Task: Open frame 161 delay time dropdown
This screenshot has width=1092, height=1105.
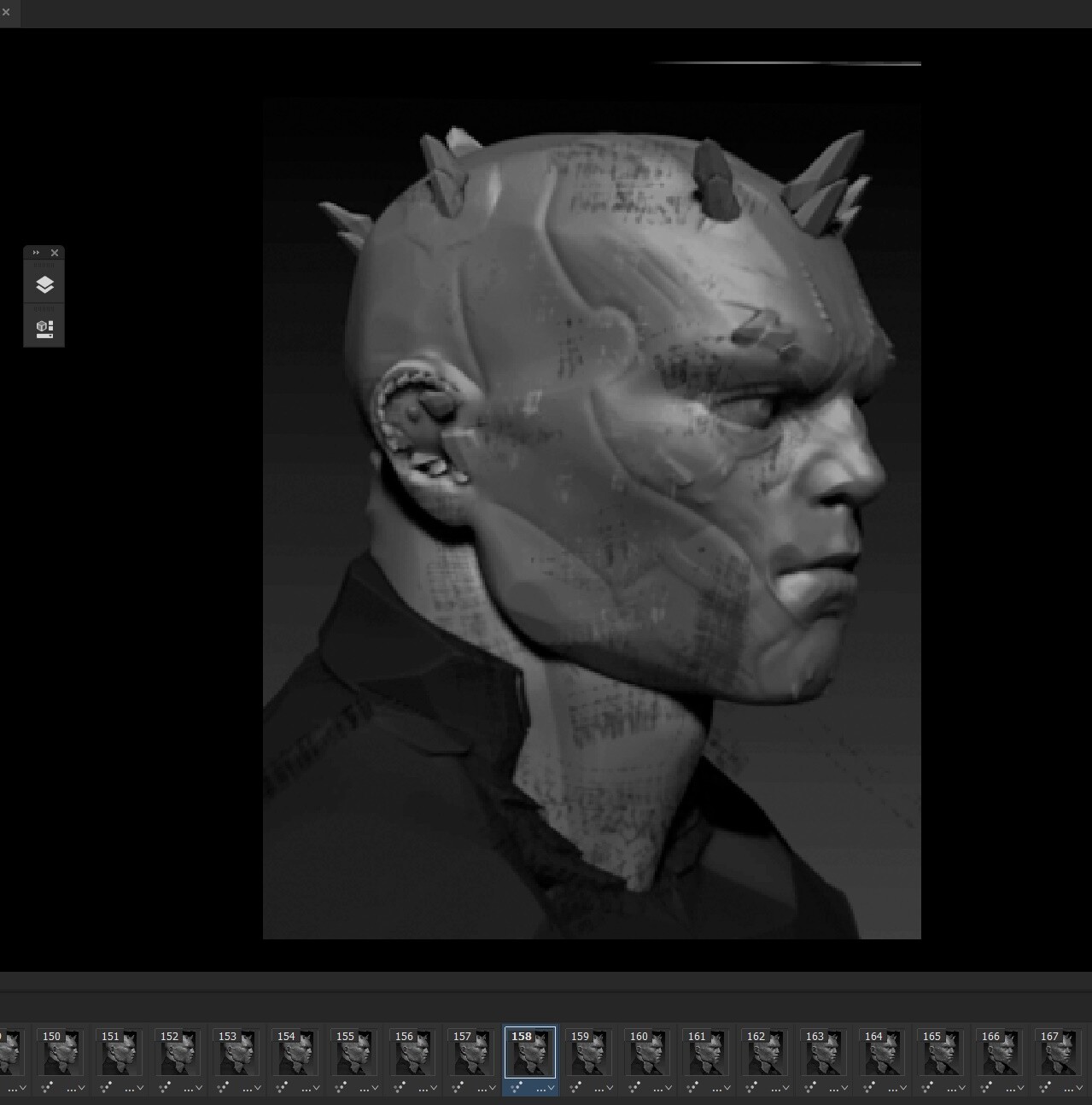Action: (x=721, y=1088)
